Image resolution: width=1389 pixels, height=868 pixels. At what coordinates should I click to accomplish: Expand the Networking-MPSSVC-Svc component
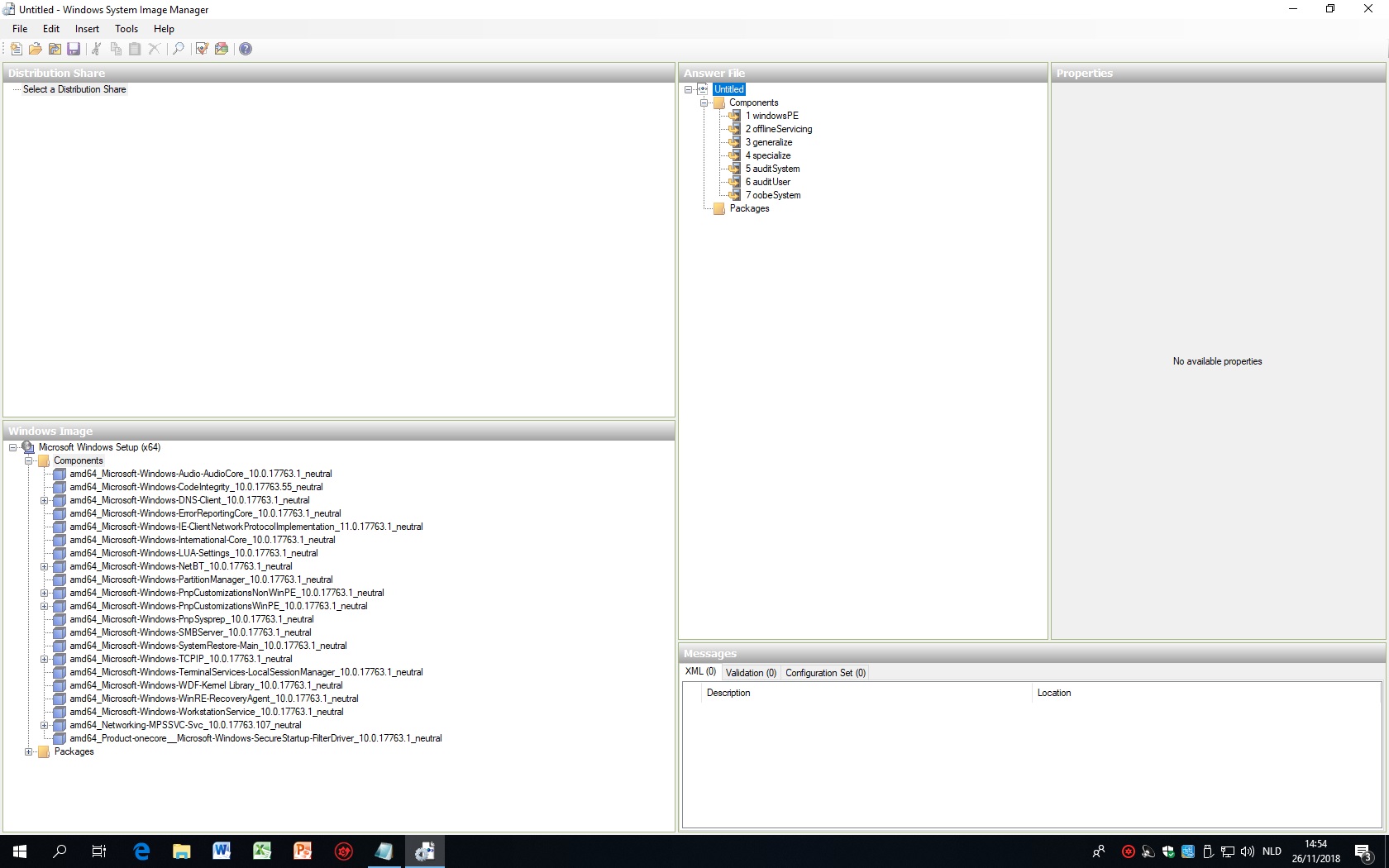click(x=45, y=725)
